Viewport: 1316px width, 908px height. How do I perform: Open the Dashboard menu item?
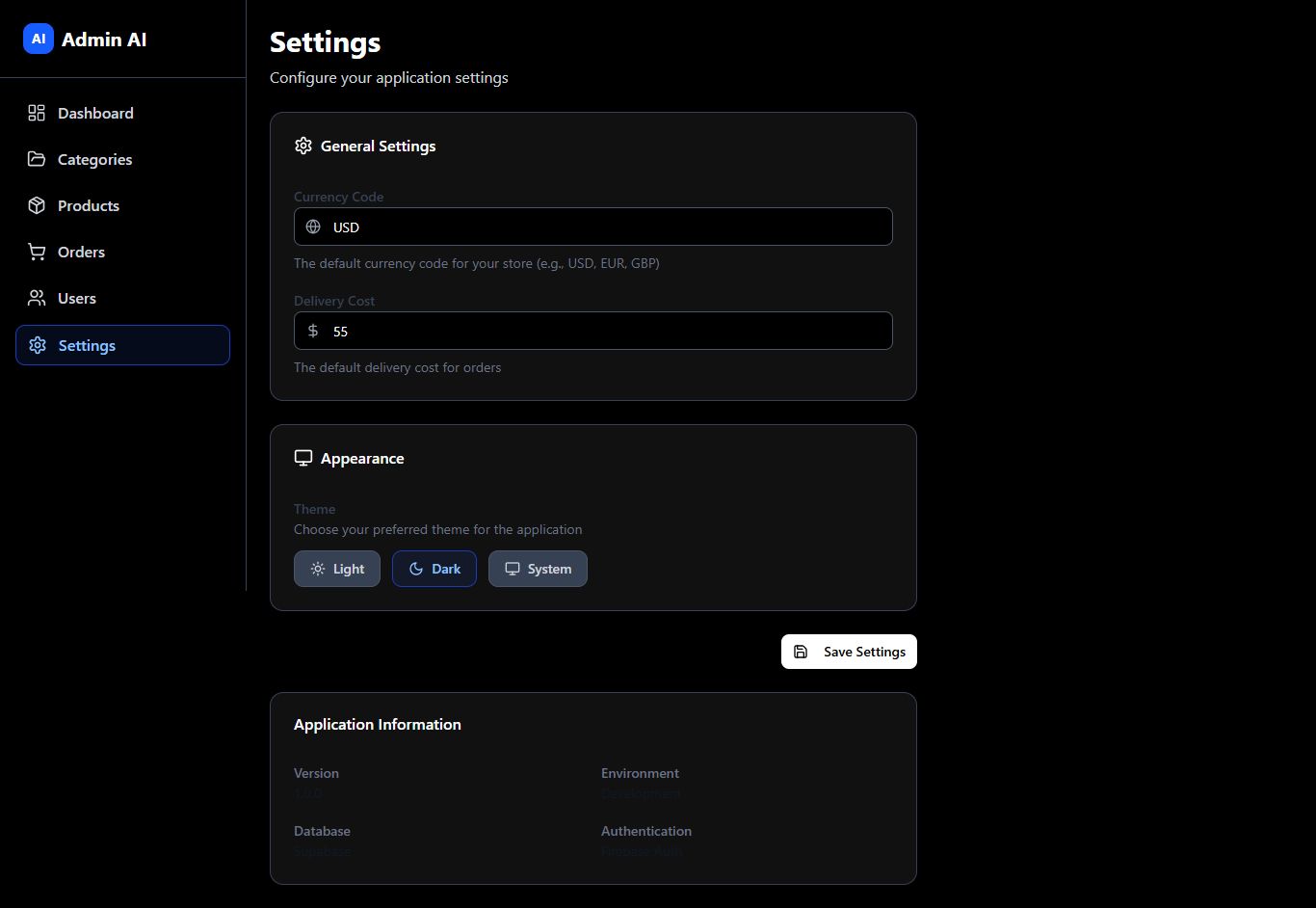pos(95,113)
